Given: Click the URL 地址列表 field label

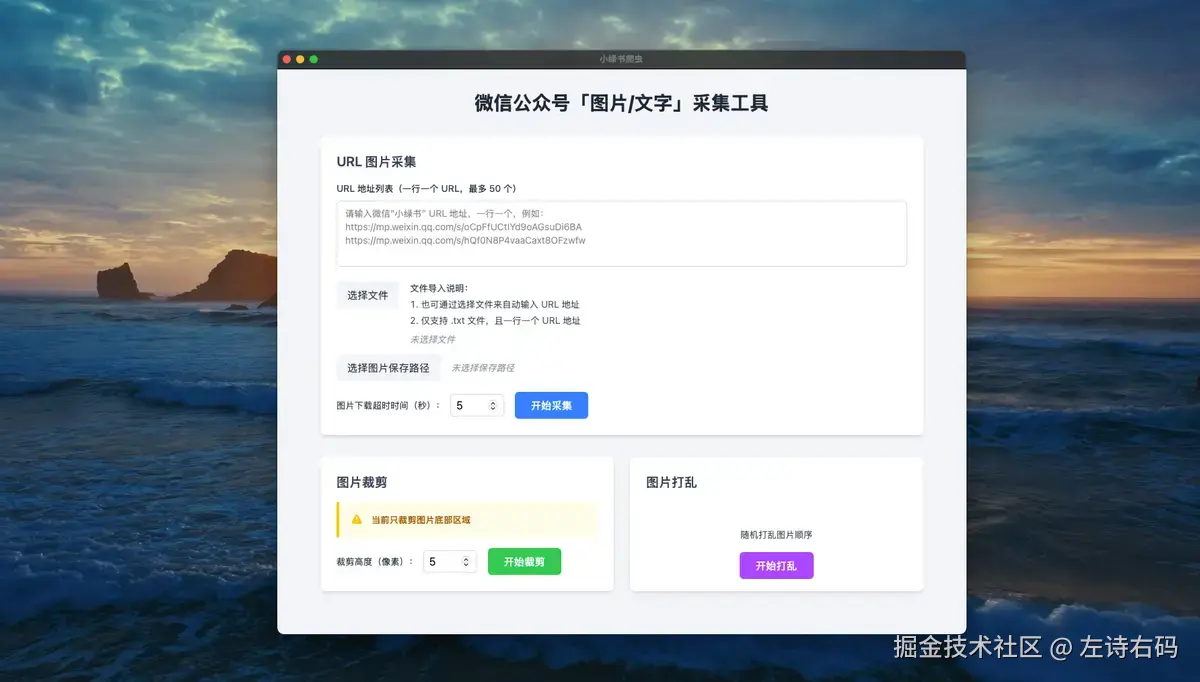Looking at the screenshot, I should pos(426,188).
